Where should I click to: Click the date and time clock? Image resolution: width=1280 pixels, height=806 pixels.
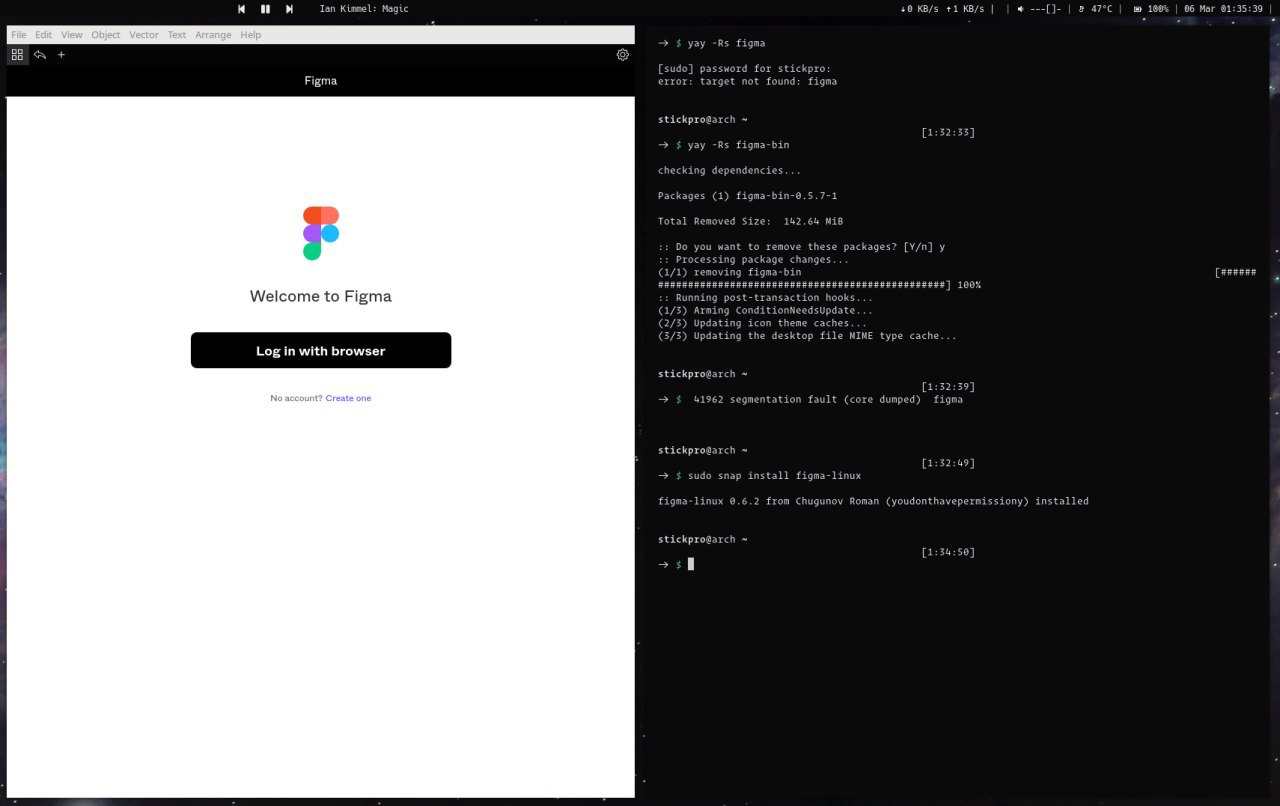[1224, 9]
